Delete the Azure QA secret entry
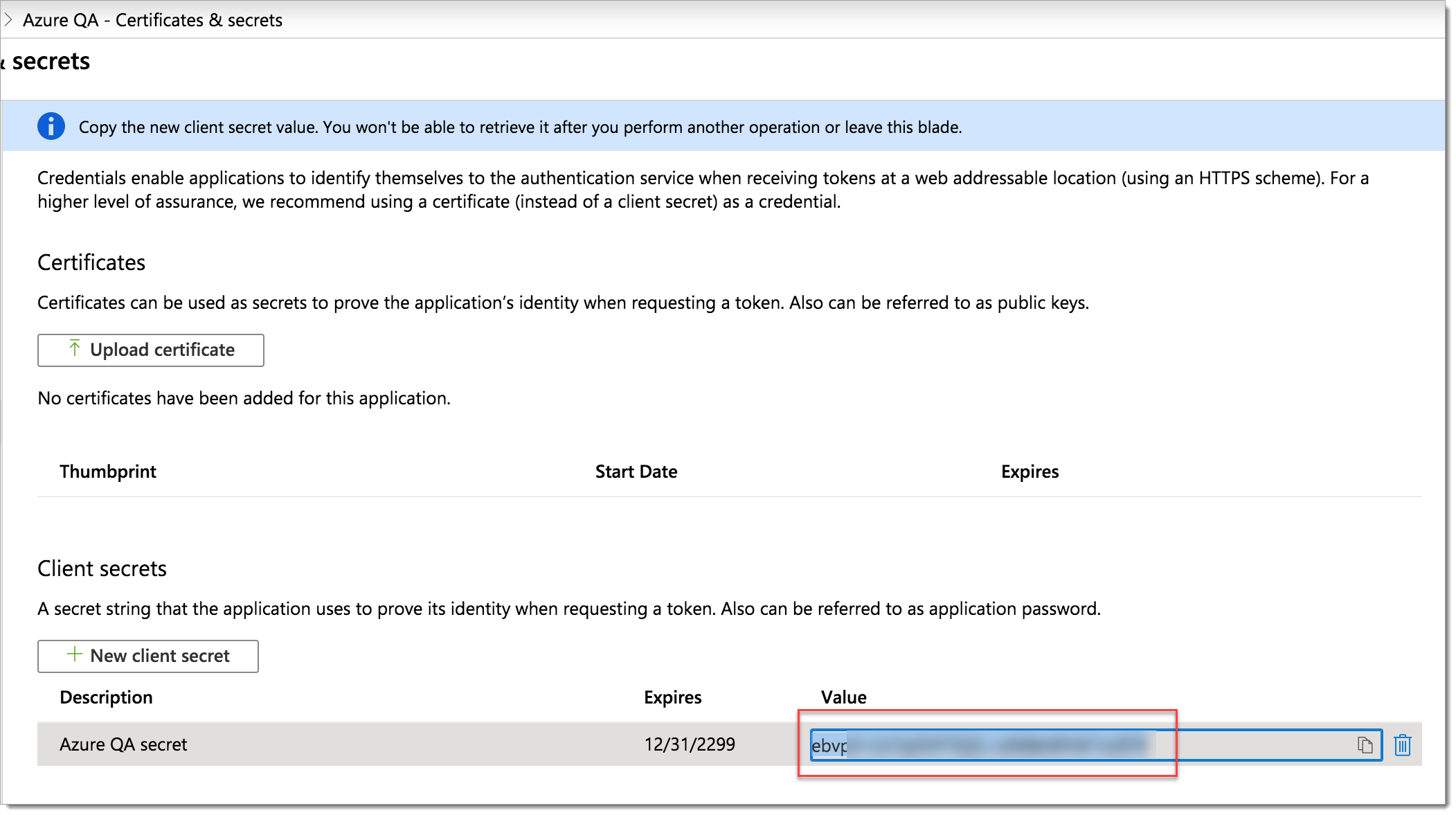This screenshot has height=815, width=1456. (x=1402, y=745)
